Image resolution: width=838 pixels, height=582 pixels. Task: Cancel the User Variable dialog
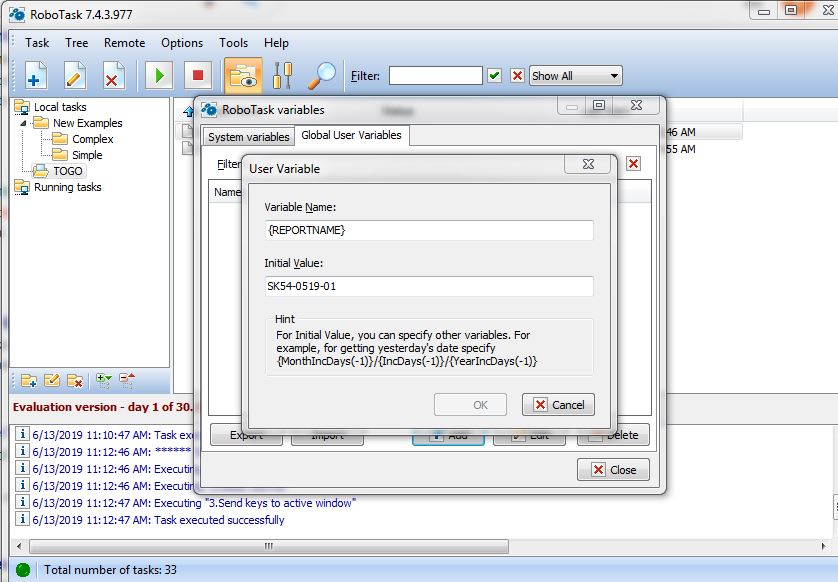(x=558, y=405)
